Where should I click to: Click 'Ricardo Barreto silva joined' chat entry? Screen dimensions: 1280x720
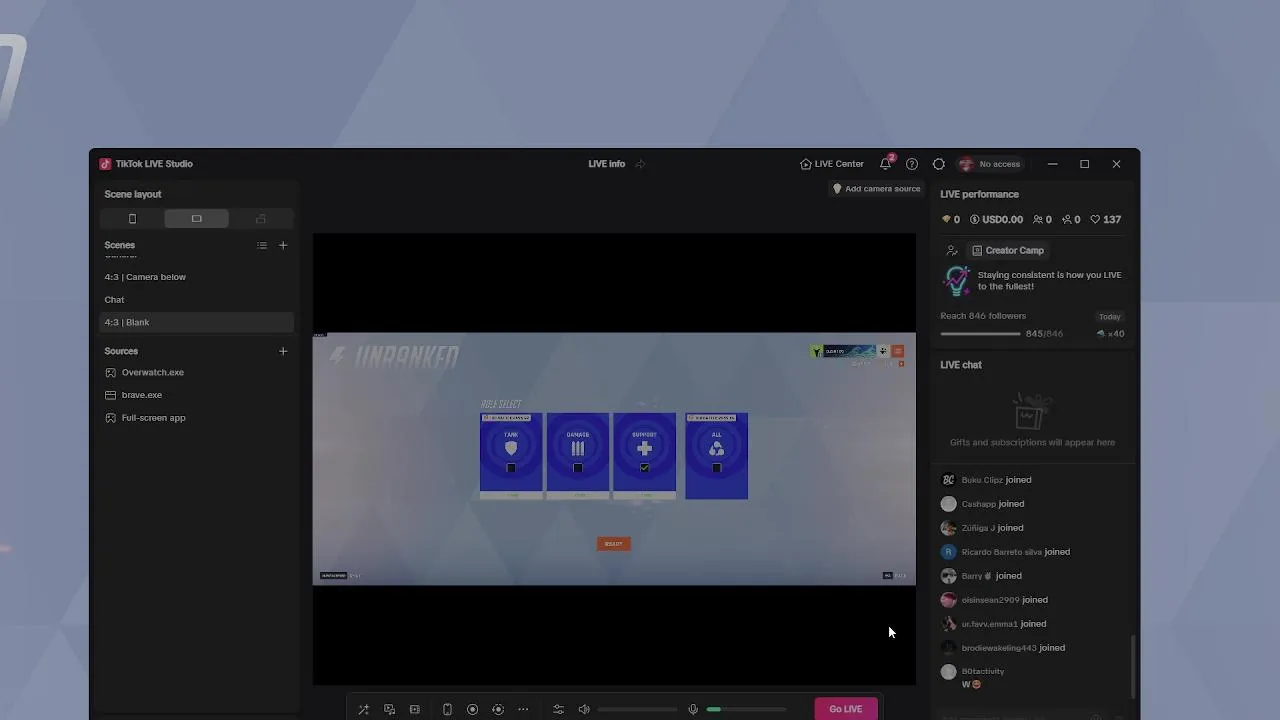click(1005, 552)
